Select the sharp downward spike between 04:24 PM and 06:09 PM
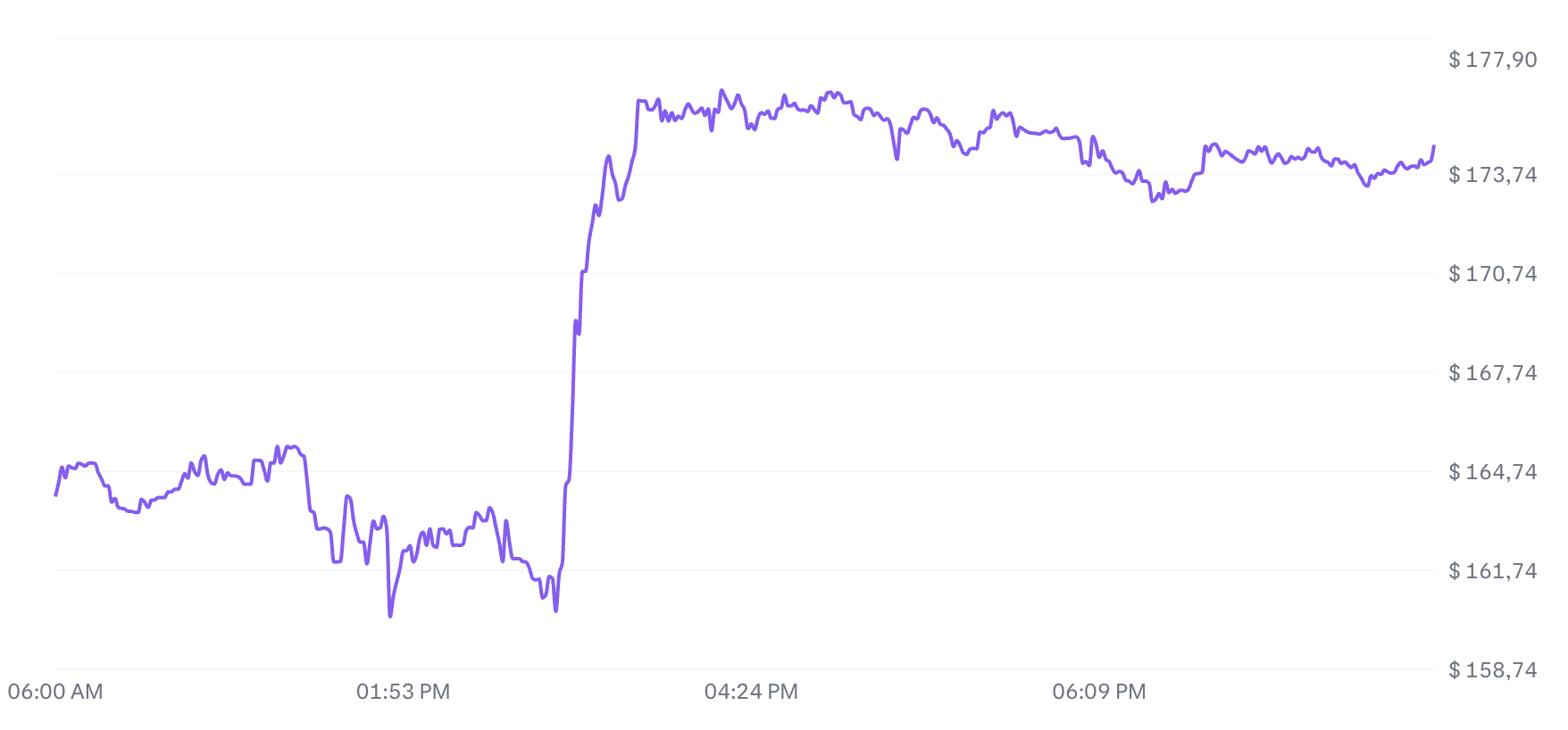The height and width of the screenshot is (730, 1568). 897,158
